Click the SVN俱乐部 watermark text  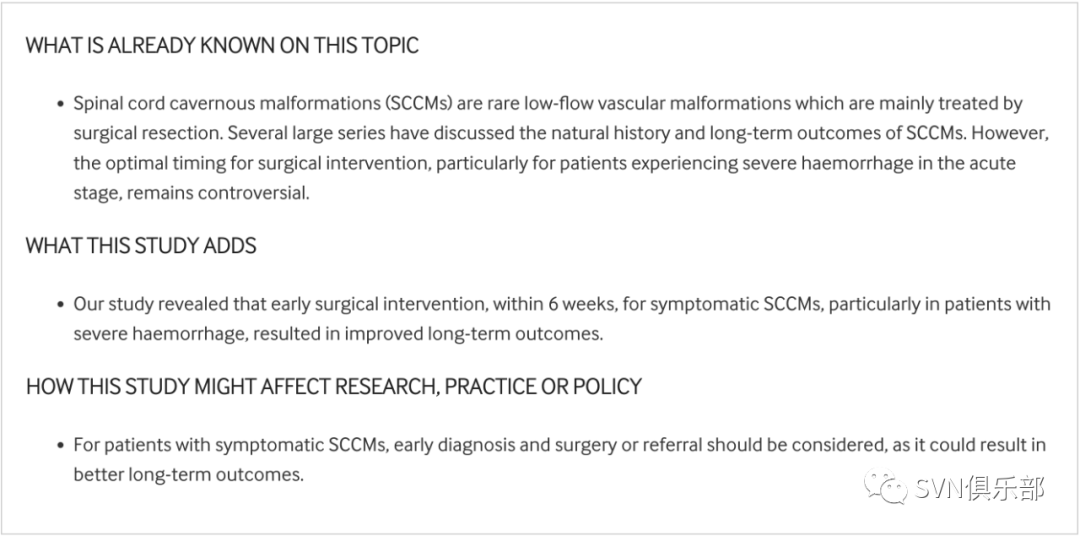(x=979, y=488)
